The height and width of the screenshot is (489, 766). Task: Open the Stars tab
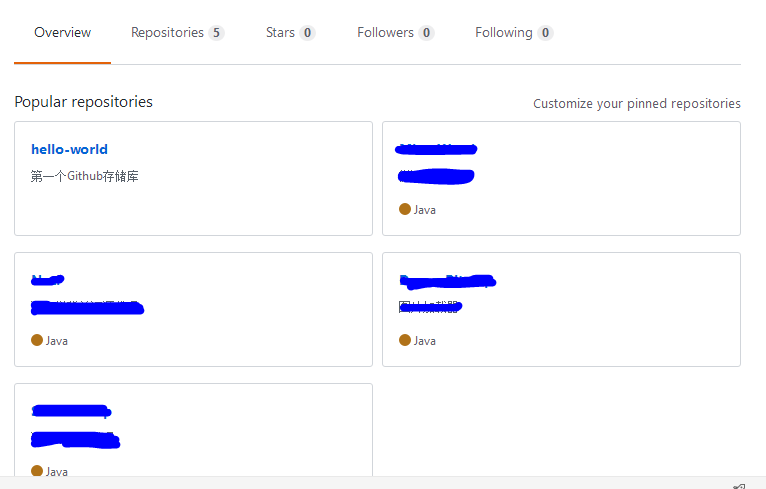click(x=280, y=33)
